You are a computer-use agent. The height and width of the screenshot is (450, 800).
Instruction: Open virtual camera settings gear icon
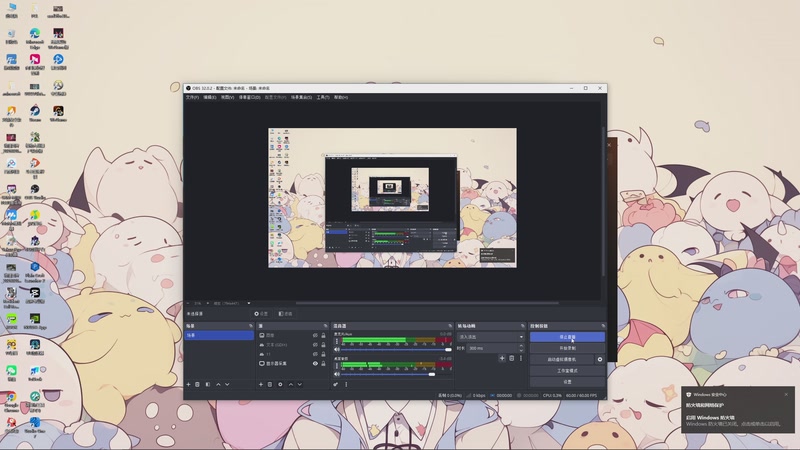click(x=600, y=359)
